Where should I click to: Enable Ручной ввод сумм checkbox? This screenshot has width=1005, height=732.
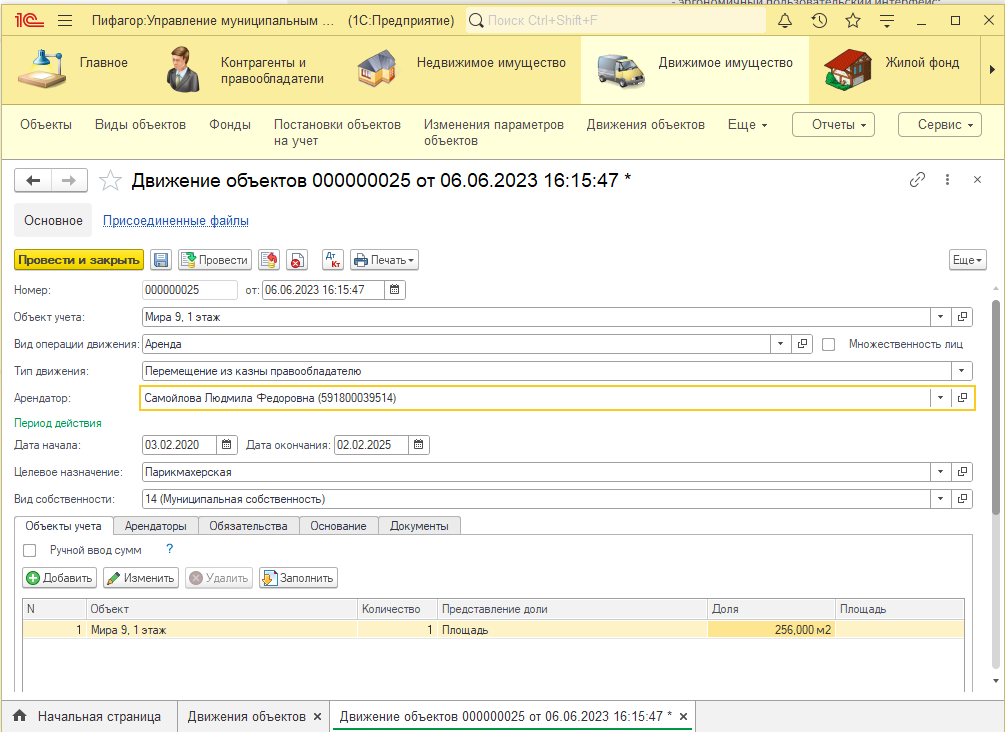tap(29, 550)
